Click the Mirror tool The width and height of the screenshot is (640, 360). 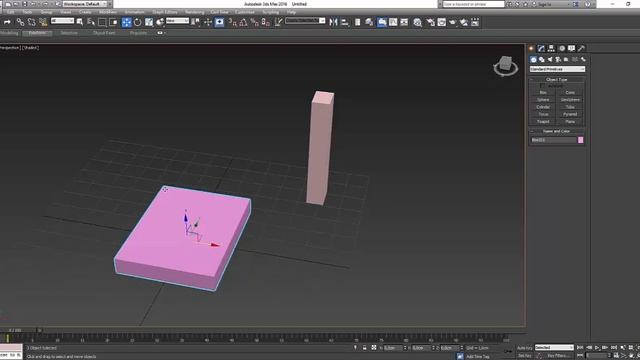(333, 22)
